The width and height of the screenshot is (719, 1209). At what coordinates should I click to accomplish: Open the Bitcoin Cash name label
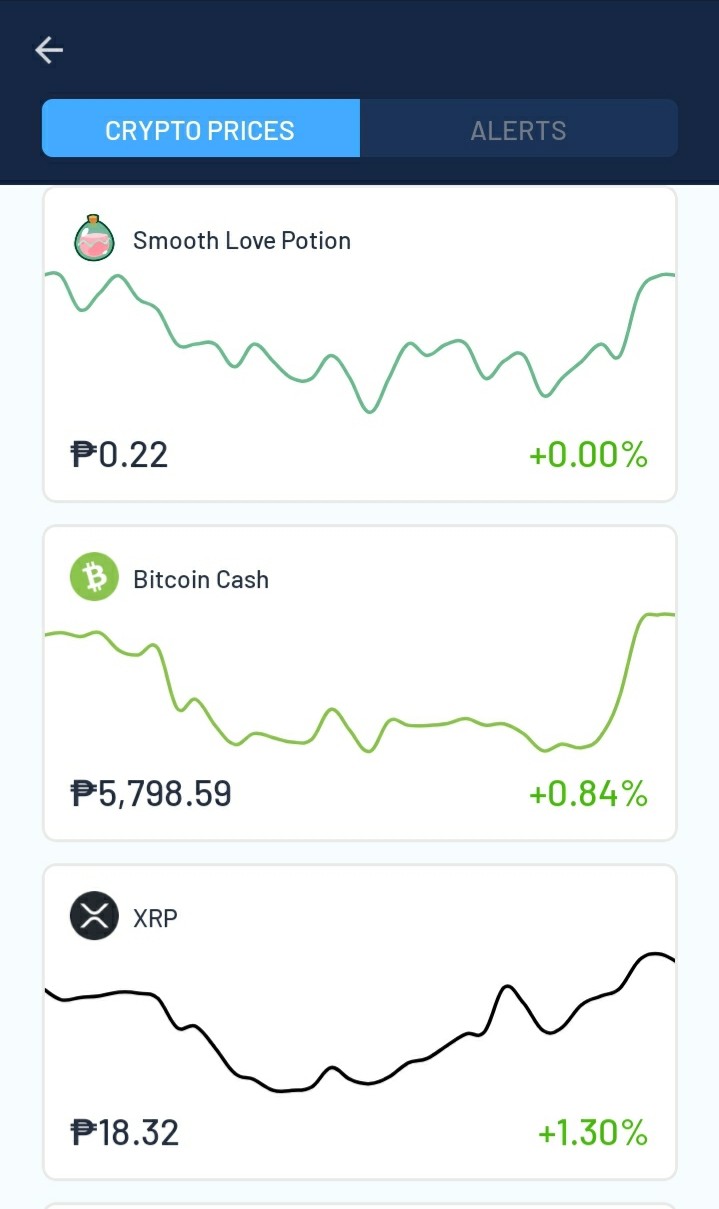201,580
